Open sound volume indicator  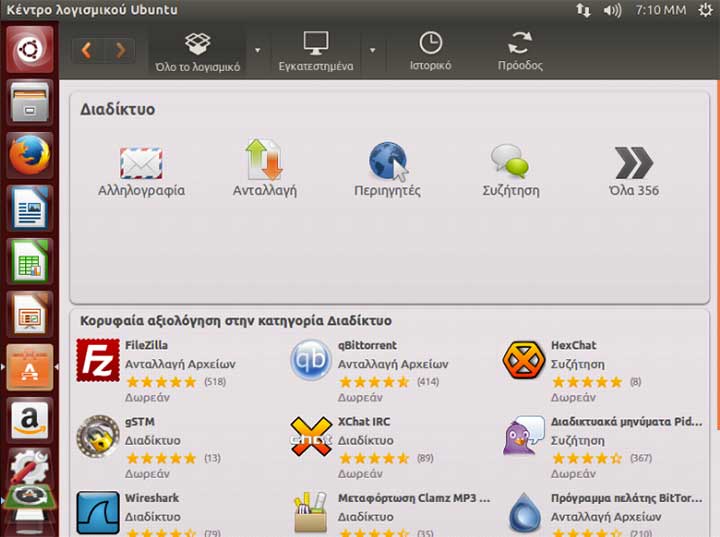click(x=613, y=10)
